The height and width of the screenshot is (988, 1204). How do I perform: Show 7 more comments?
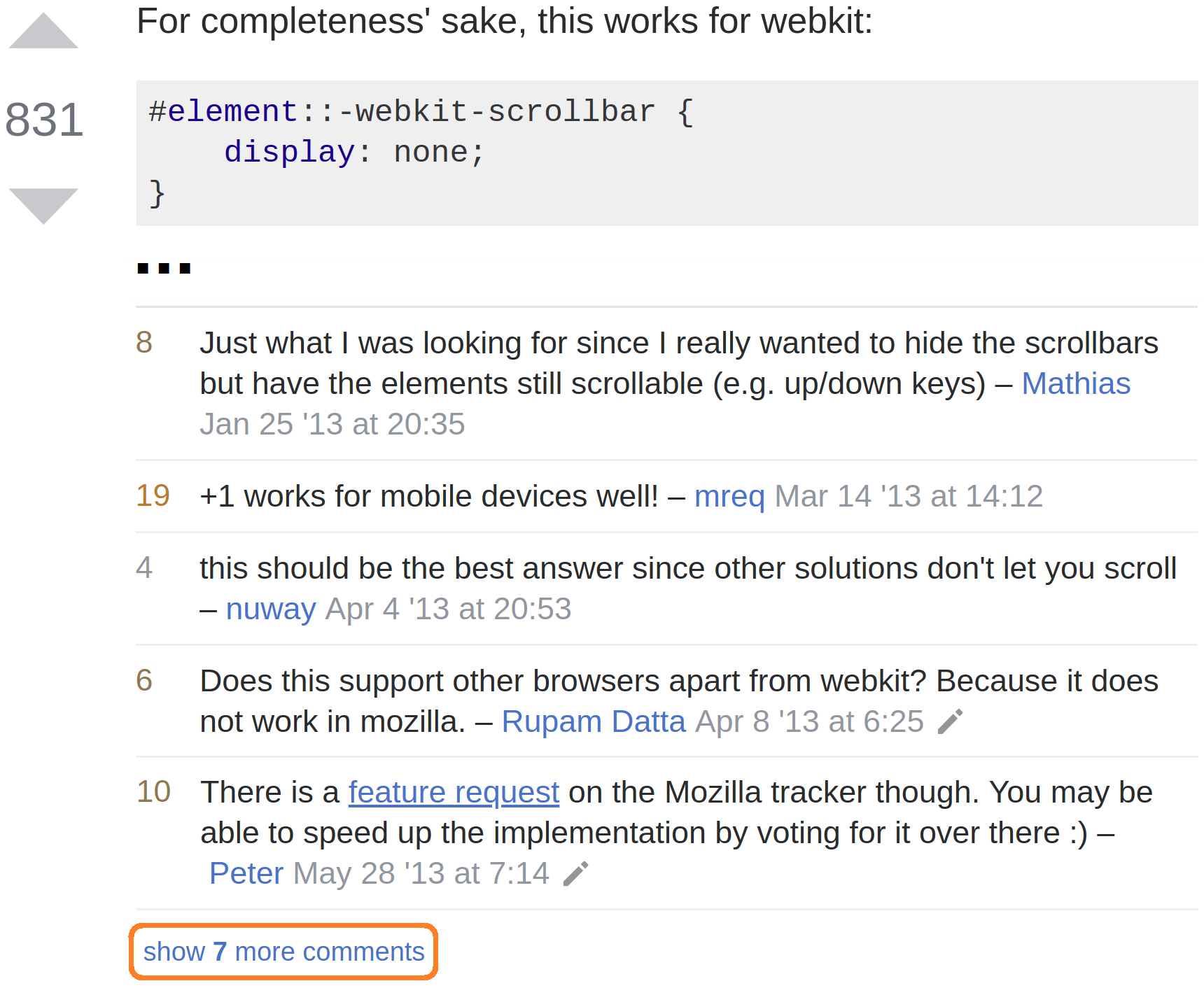[x=283, y=952]
